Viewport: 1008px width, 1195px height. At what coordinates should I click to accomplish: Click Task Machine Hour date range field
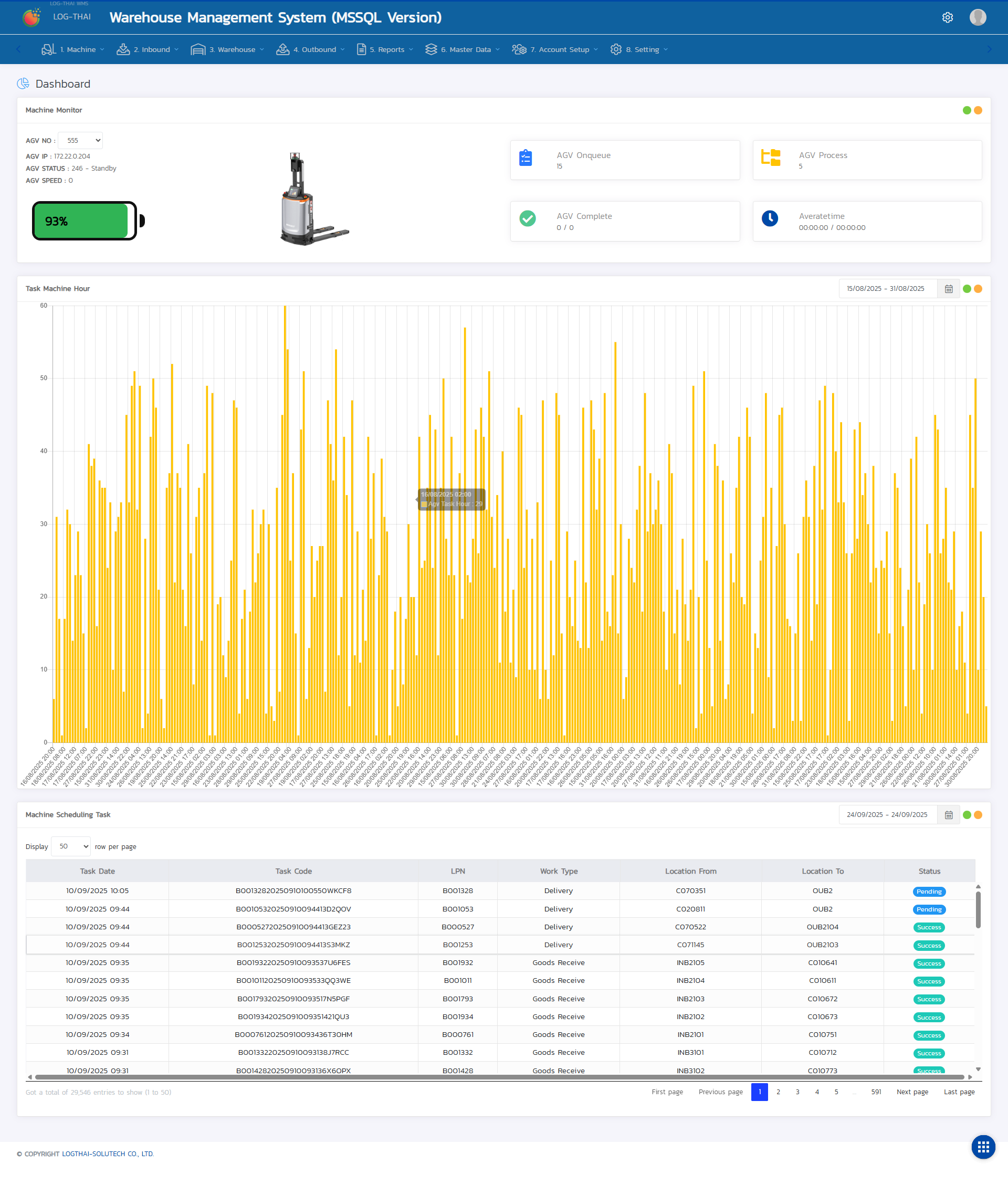point(887,289)
